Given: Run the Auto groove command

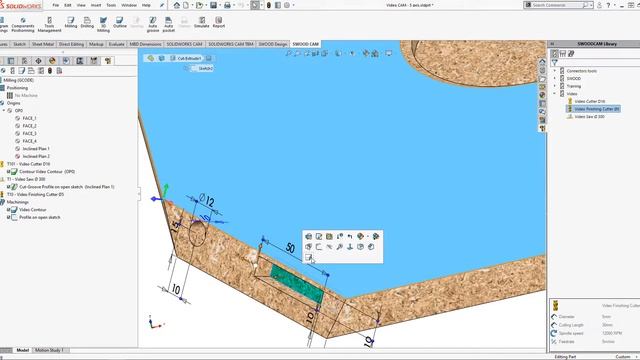Looking at the screenshot, I should (x=153, y=24).
